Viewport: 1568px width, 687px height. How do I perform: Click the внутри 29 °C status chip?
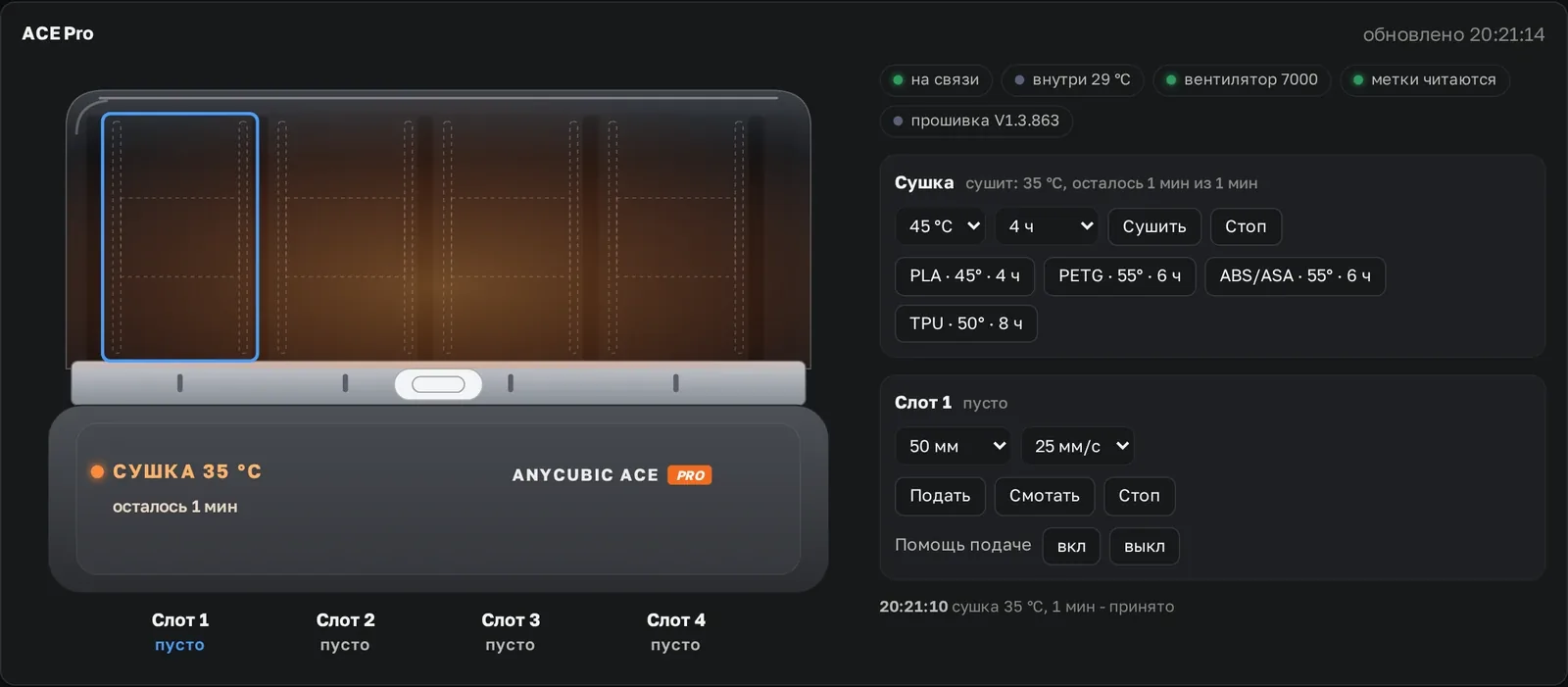(x=1072, y=80)
